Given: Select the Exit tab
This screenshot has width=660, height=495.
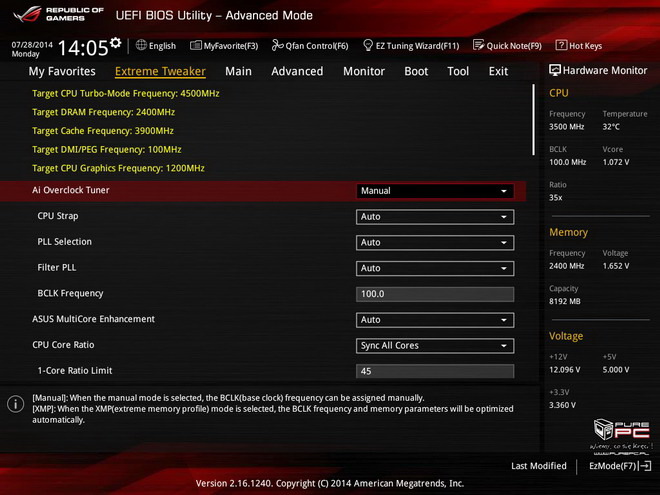Looking at the screenshot, I should coord(498,72).
